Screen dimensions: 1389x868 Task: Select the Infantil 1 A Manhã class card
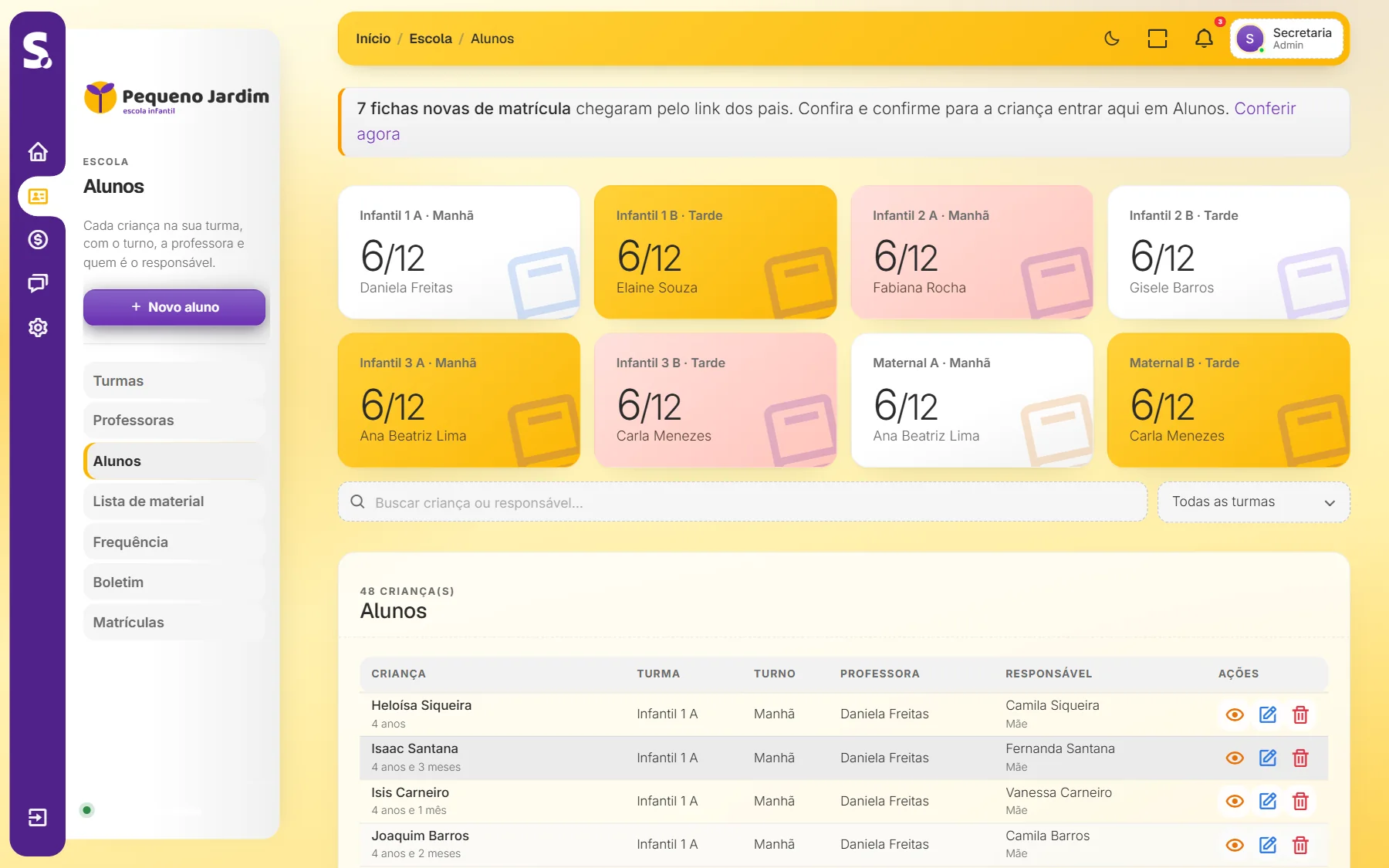pyautogui.click(x=459, y=252)
